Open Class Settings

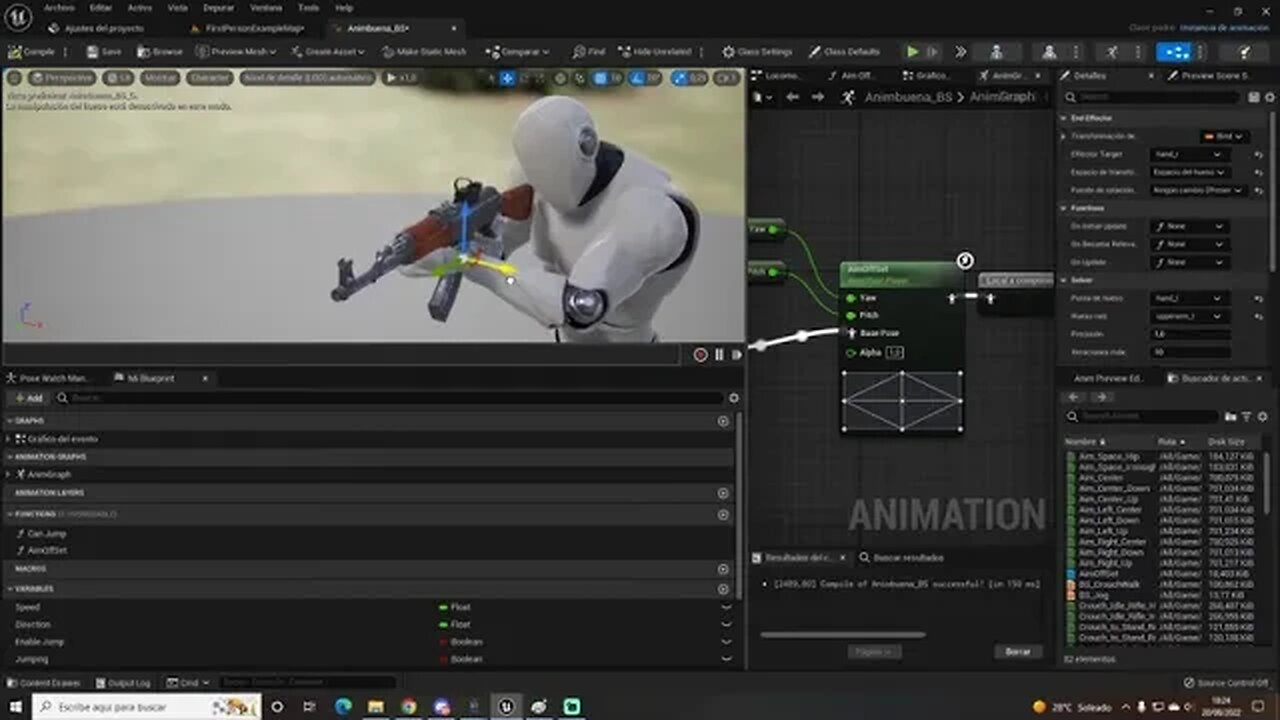(x=757, y=52)
